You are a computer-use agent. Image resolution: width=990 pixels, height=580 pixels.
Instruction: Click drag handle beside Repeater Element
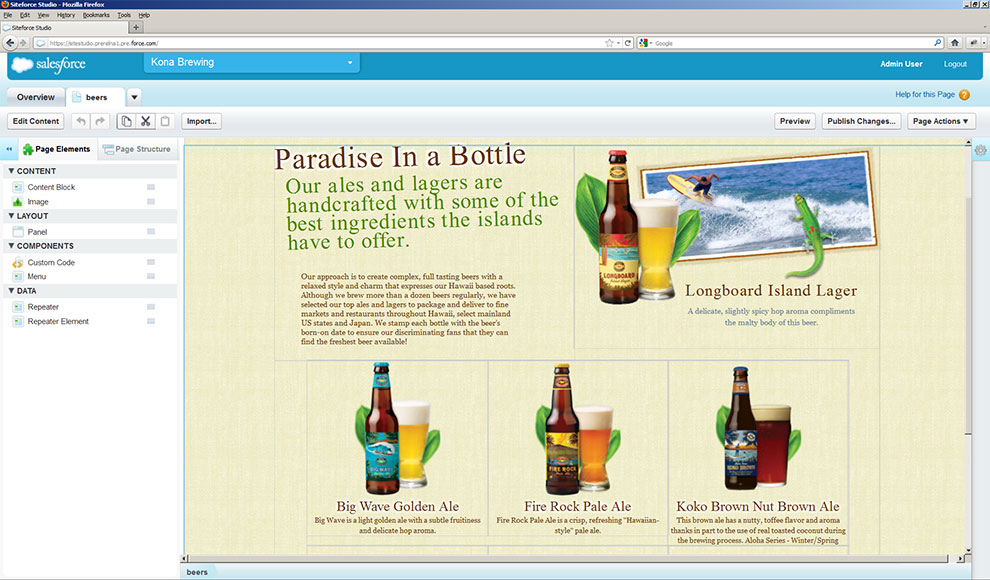151,321
